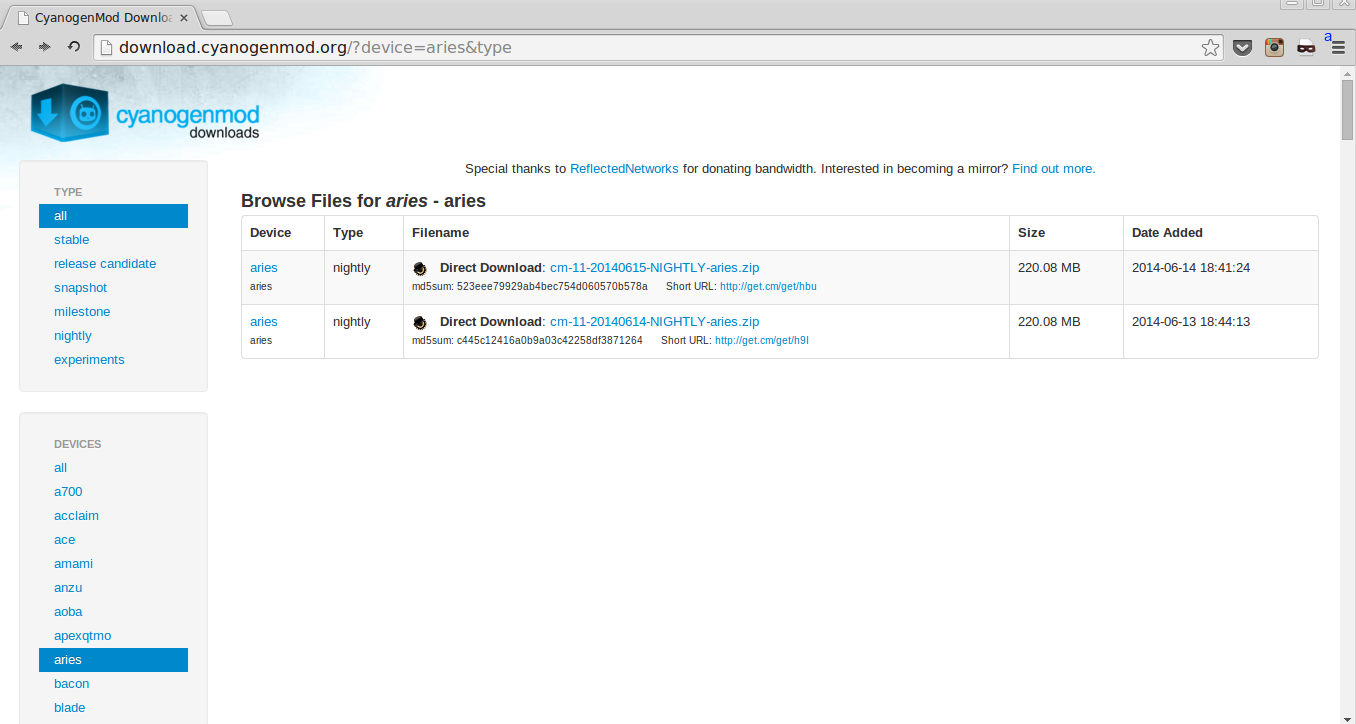
Task: Click the download icon beside cm-11-20140614-NIGHTLY
Action: click(420, 322)
